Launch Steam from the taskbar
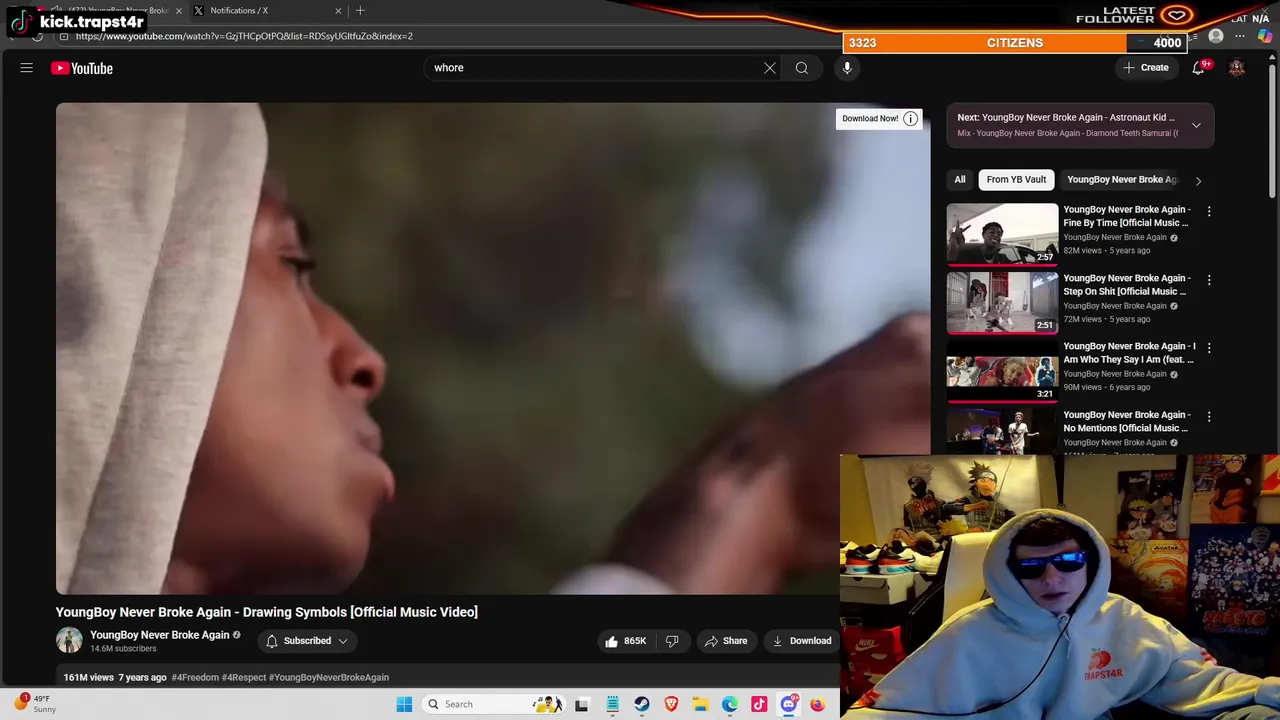The height and width of the screenshot is (720, 1280). 642,704
